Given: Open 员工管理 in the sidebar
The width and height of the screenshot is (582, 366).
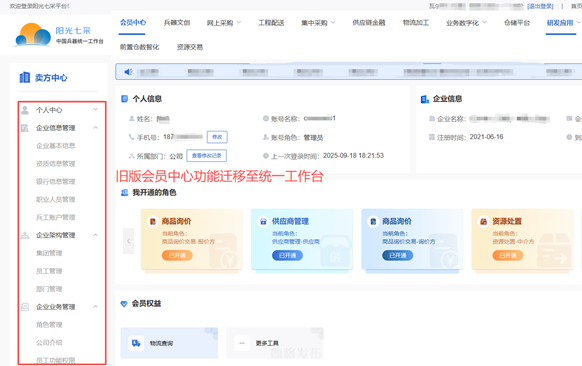Looking at the screenshot, I should pos(49,271).
